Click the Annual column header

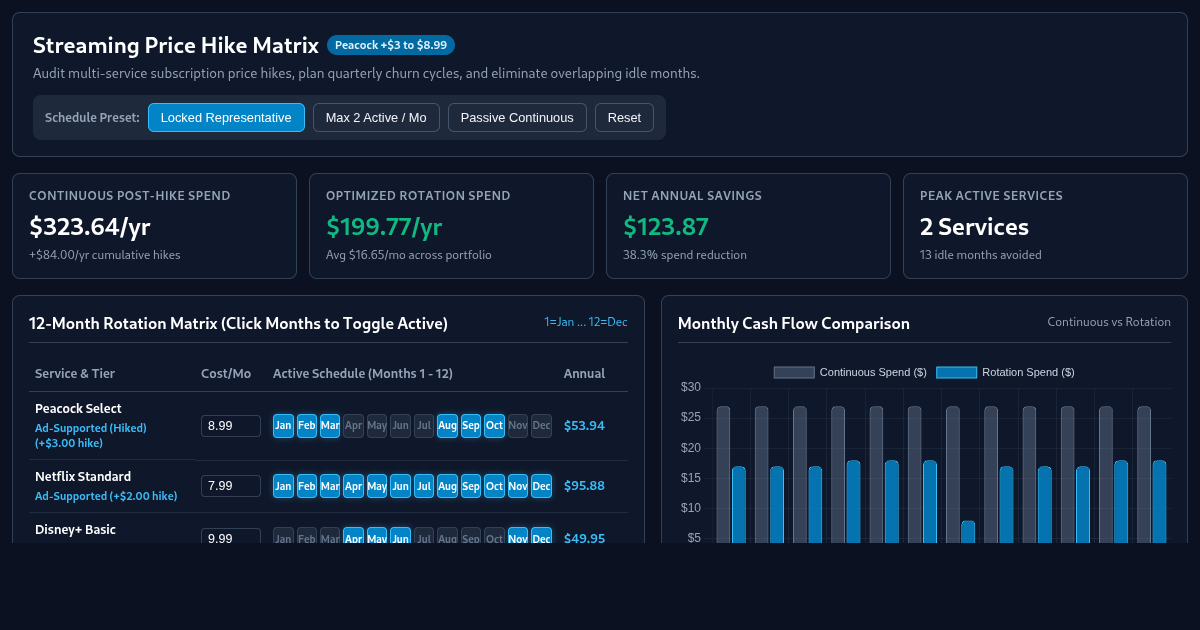click(584, 374)
